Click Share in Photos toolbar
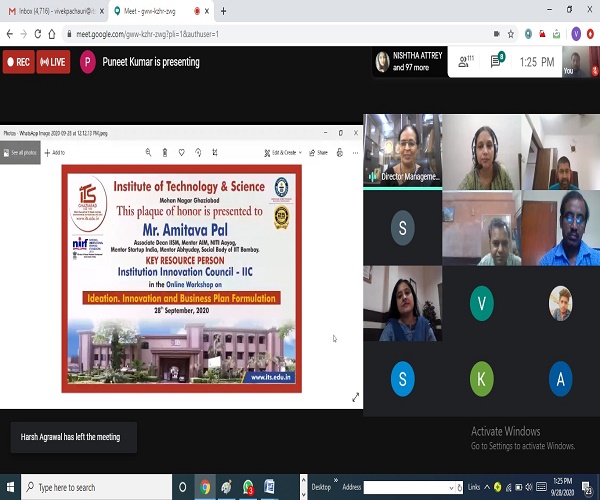Image resolution: width=600 pixels, height=500 pixels. (318, 153)
